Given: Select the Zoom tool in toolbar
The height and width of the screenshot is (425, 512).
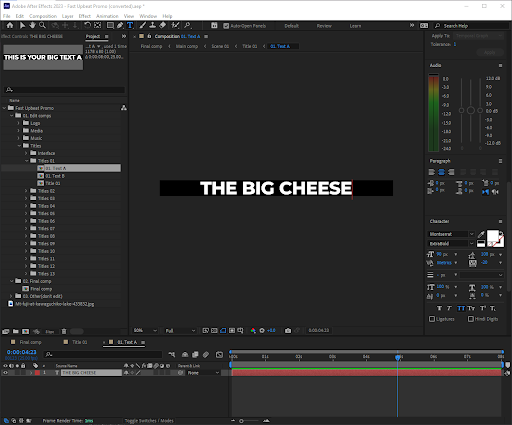Looking at the screenshot, I should (42, 25).
